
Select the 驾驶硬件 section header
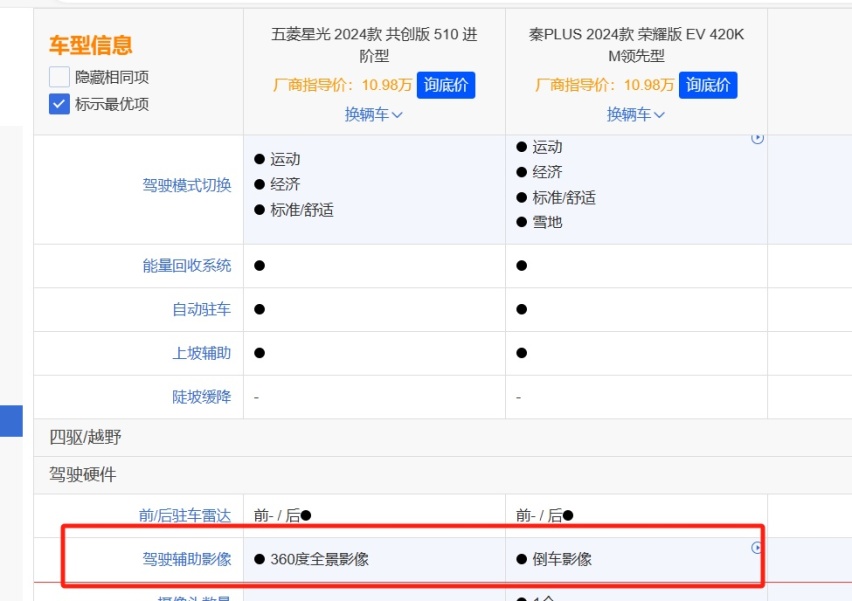(x=83, y=474)
